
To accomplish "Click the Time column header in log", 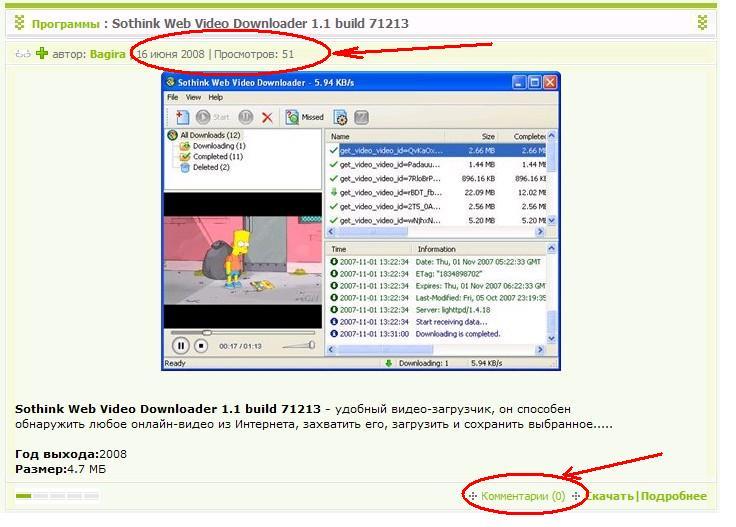I will [x=369, y=249].
